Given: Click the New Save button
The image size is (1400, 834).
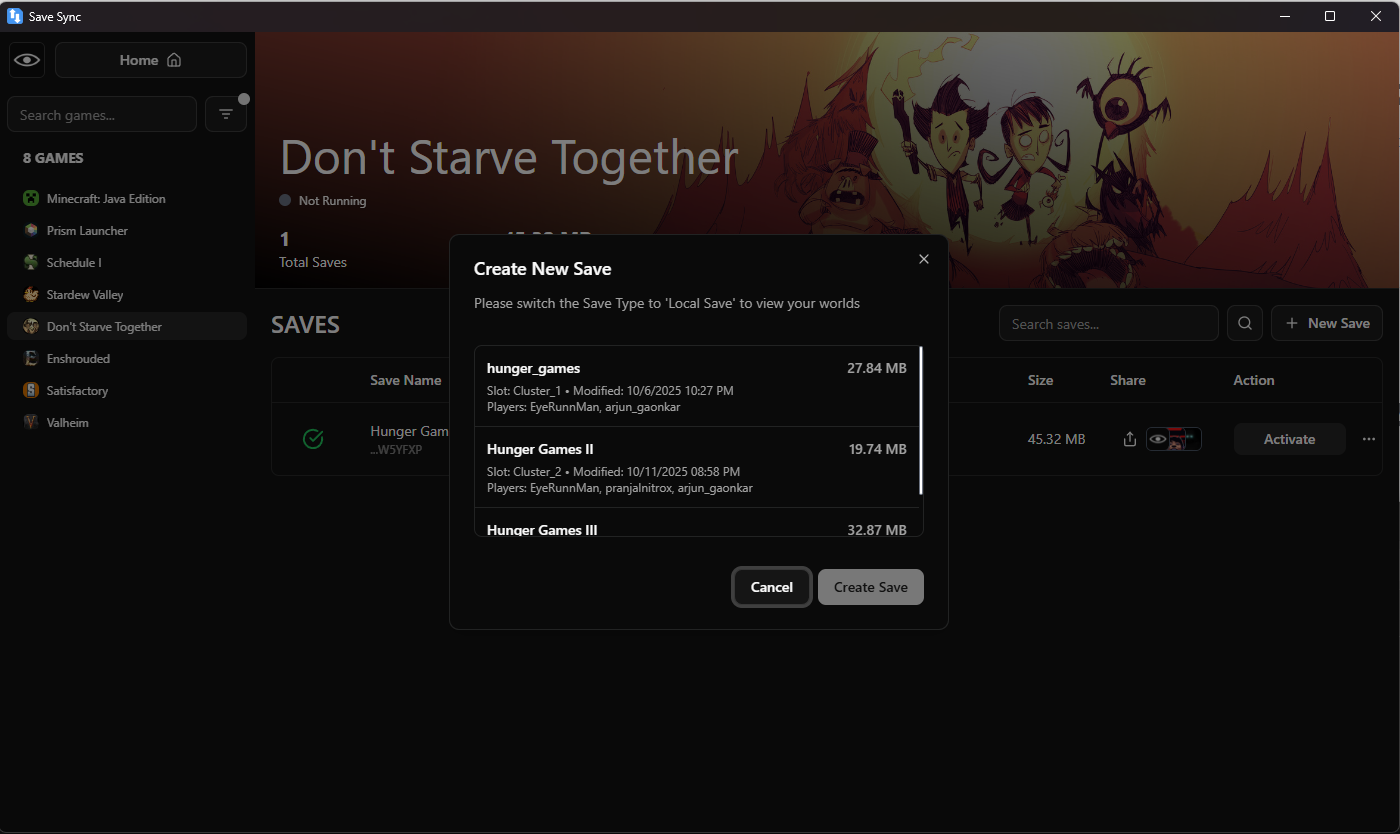Looking at the screenshot, I should [x=1327, y=324].
